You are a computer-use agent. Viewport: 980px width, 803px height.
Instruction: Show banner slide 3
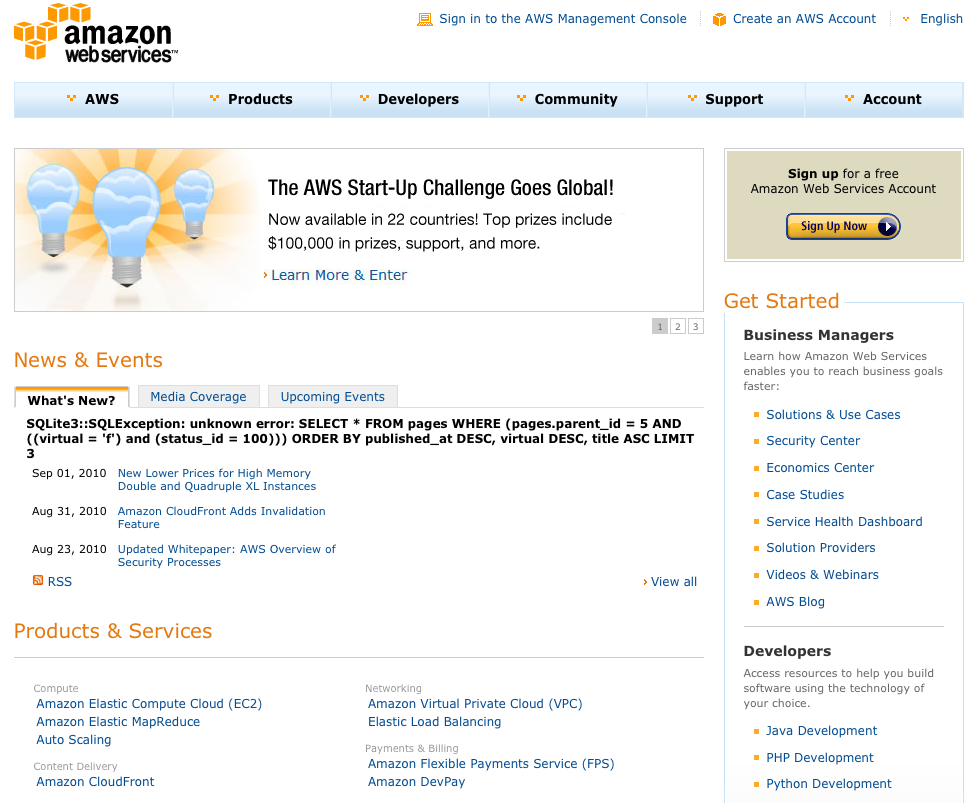[x=696, y=326]
